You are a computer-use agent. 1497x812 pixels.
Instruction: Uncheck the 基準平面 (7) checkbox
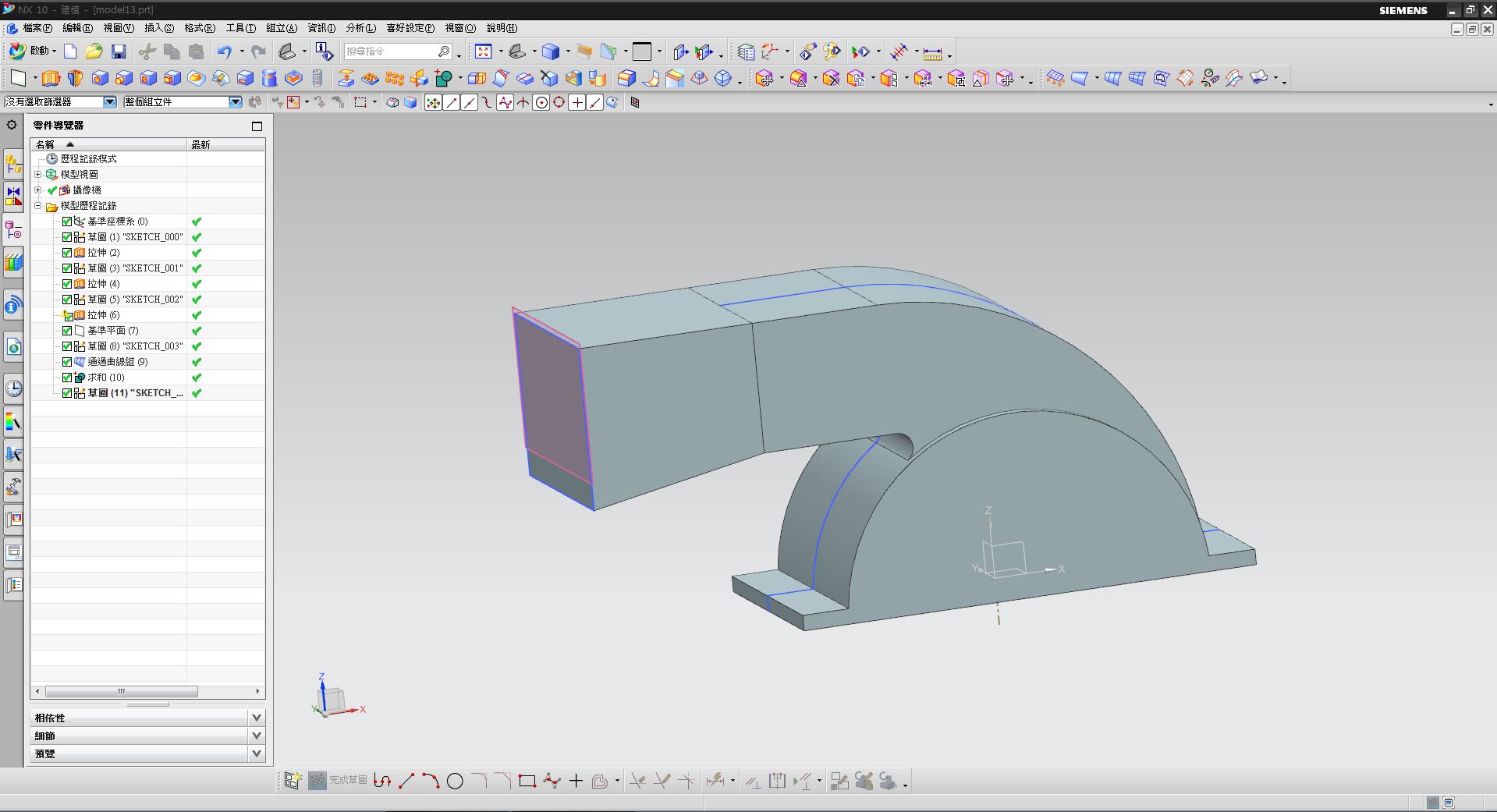[67, 331]
